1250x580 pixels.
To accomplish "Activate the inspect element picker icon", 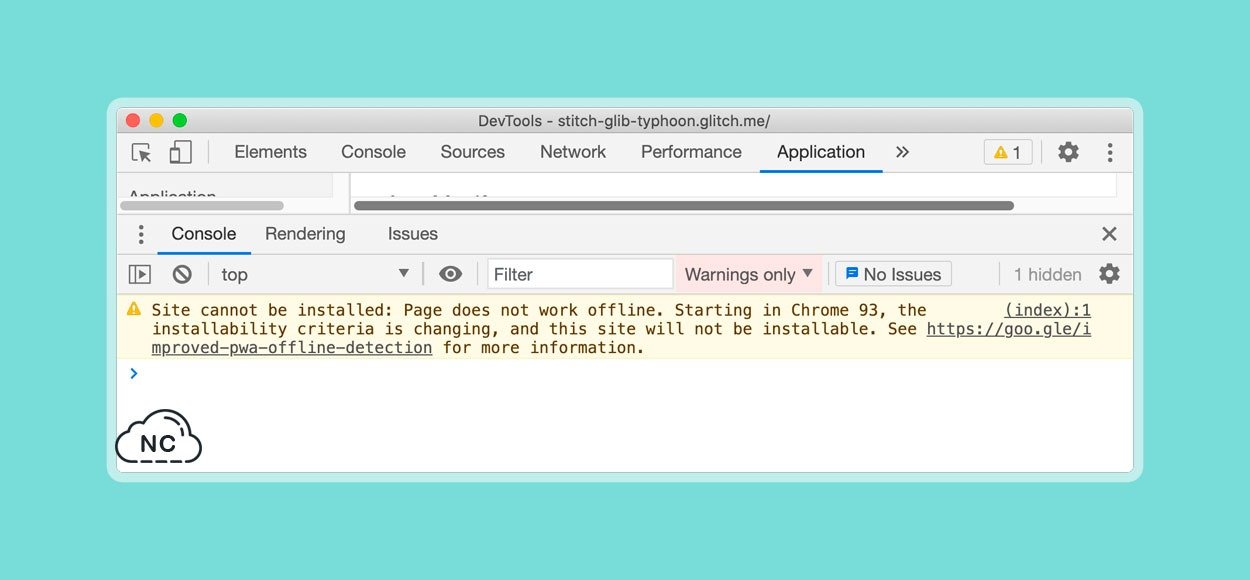I will coord(142,152).
